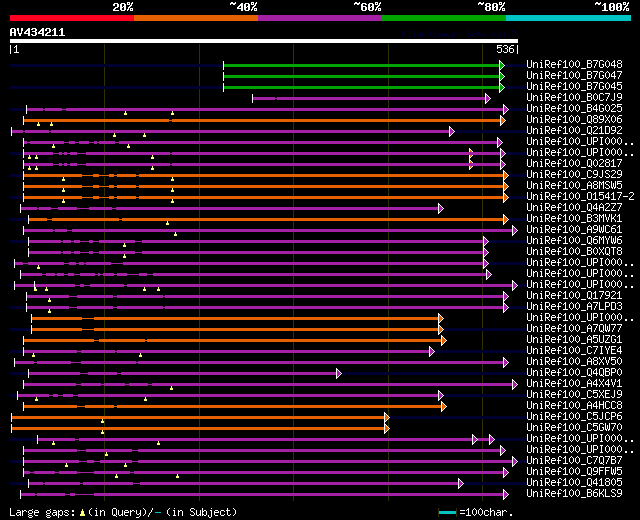
Task: Select the UniRef100_B6KLS9 label
Action: point(574,494)
